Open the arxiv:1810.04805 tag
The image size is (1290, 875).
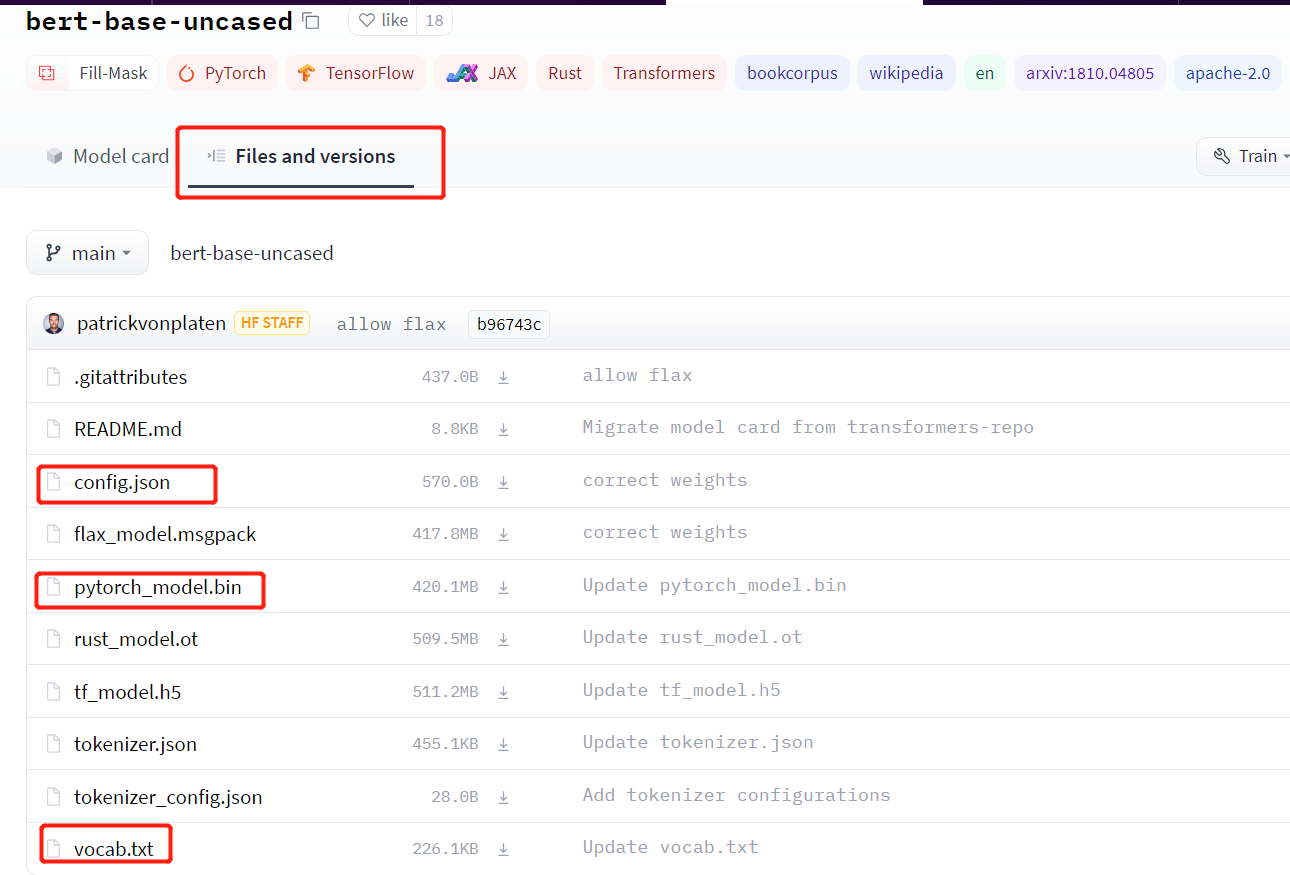click(1090, 73)
